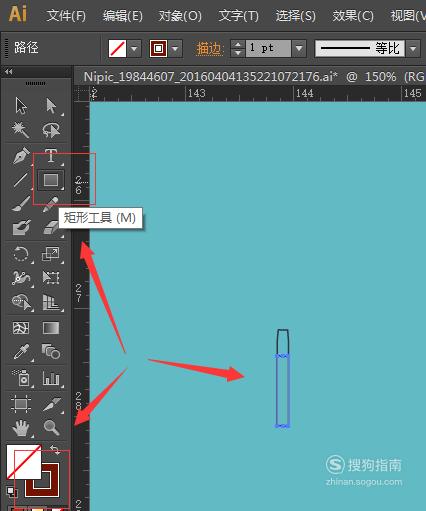This screenshot has width=426, height=511.
Task: Select the Warp tool
Action: (x=21, y=278)
